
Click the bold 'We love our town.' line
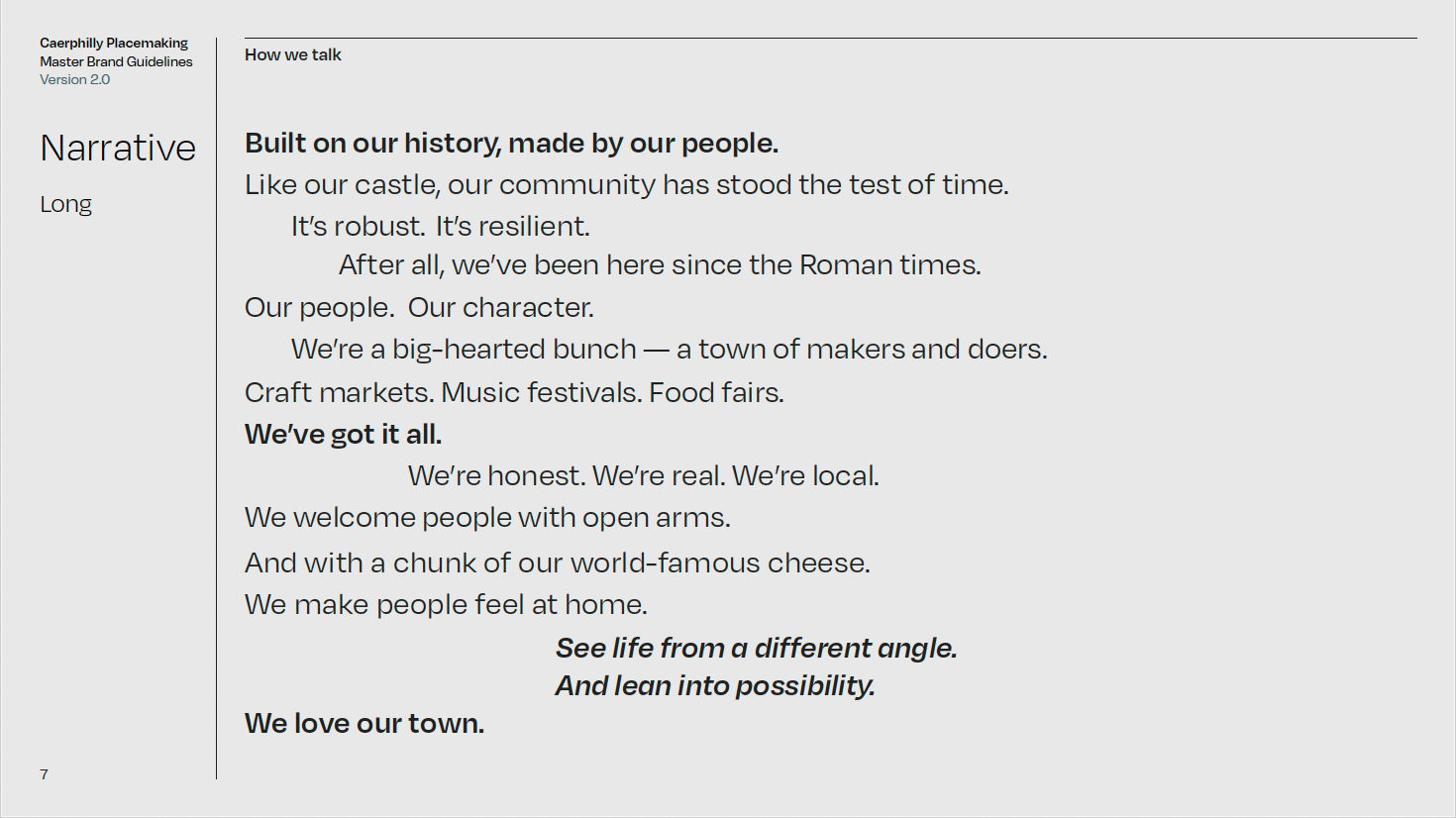(364, 724)
